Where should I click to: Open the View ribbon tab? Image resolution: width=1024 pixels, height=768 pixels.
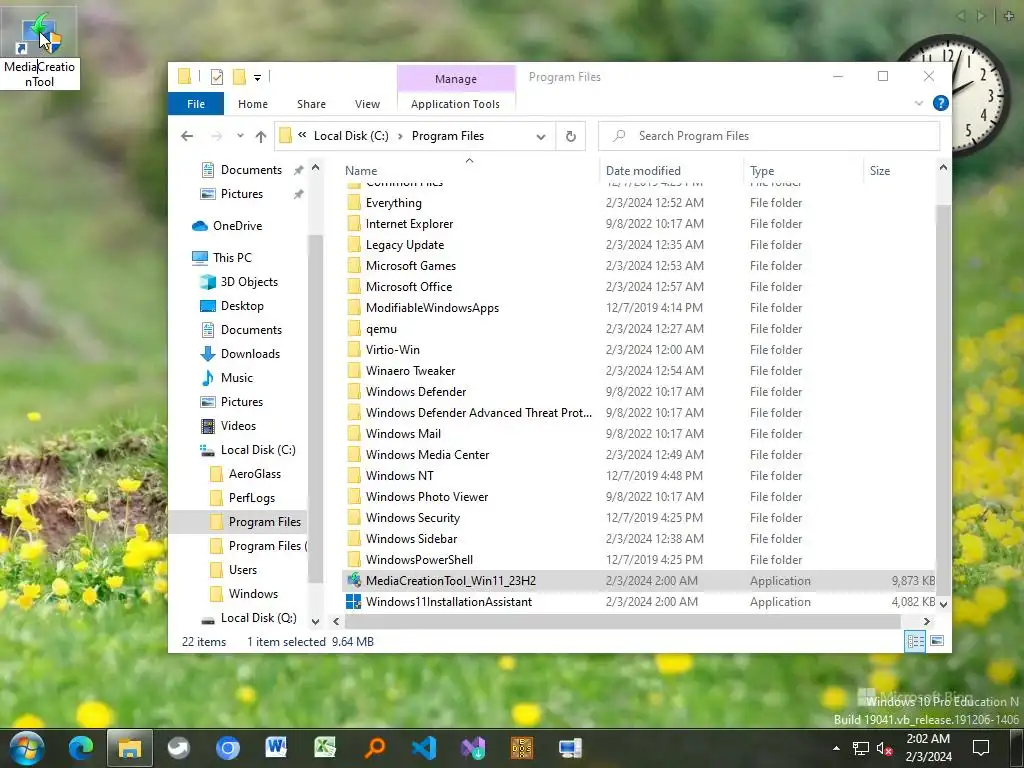(x=367, y=104)
